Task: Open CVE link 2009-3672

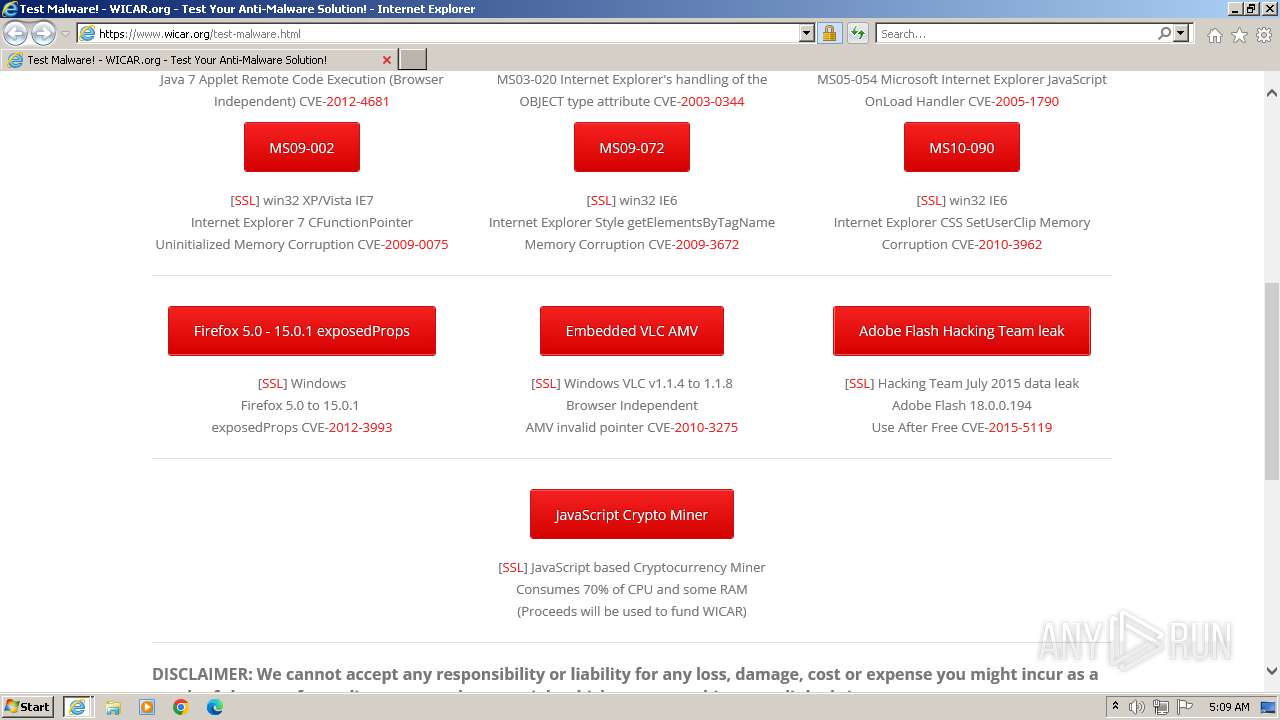Action: 707,244
